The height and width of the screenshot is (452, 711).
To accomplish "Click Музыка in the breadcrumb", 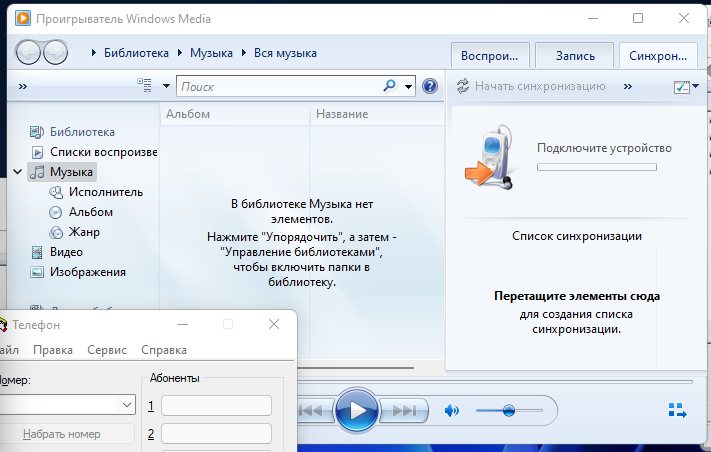I will [x=211, y=53].
